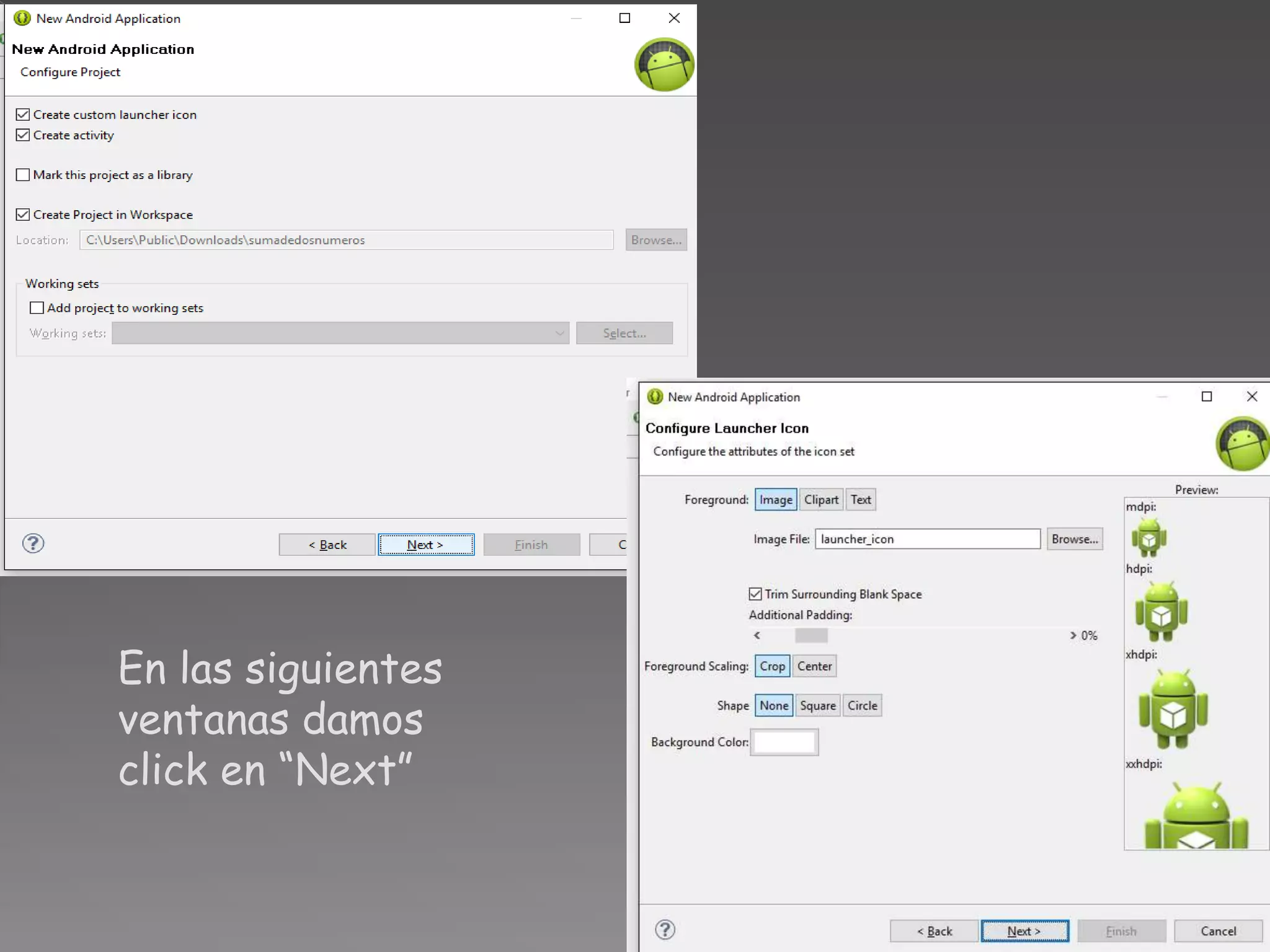The image size is (1270, 952).
Task: Click the project Location text field
Action: click(347, 240)
